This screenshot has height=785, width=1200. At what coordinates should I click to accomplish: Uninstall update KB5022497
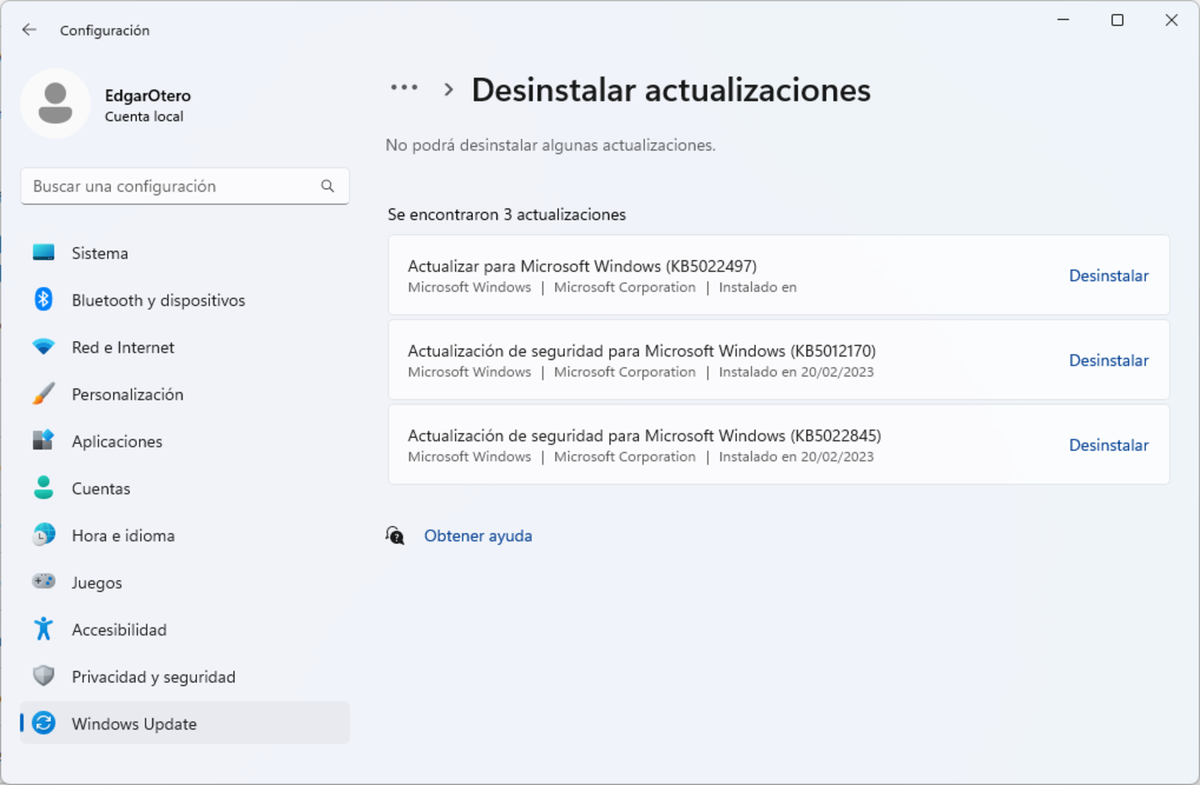pyautogui.click(x=1108, y=275)
